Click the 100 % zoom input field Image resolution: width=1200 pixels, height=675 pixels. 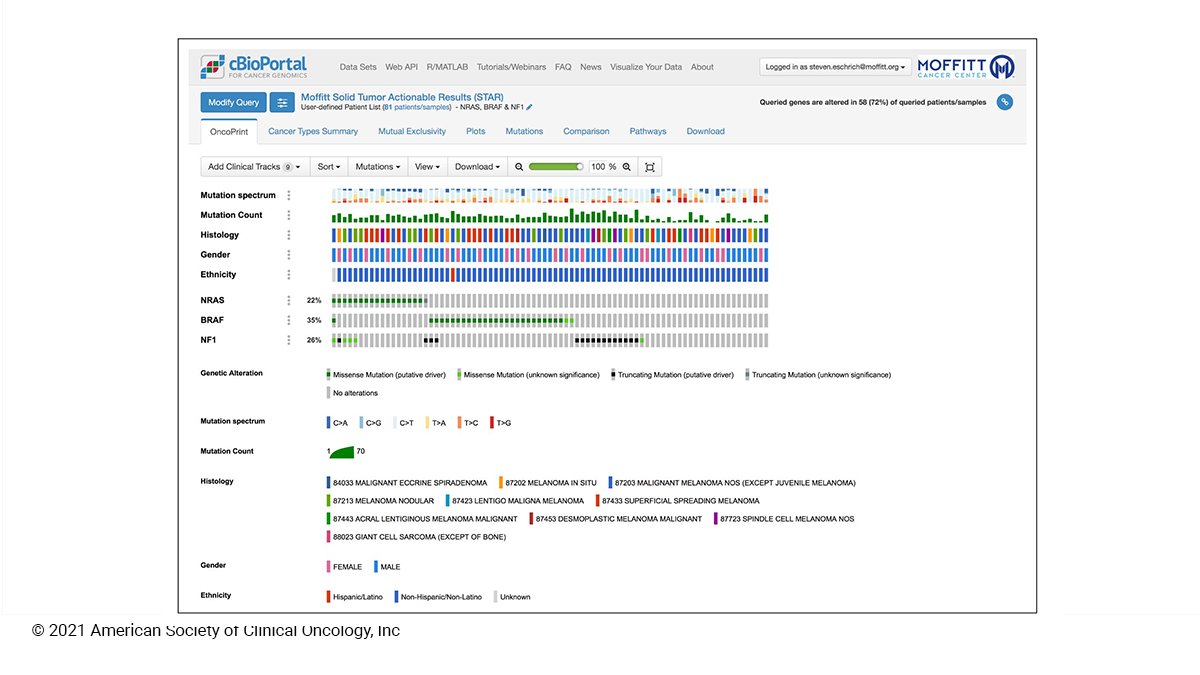(x=598, y=166)
